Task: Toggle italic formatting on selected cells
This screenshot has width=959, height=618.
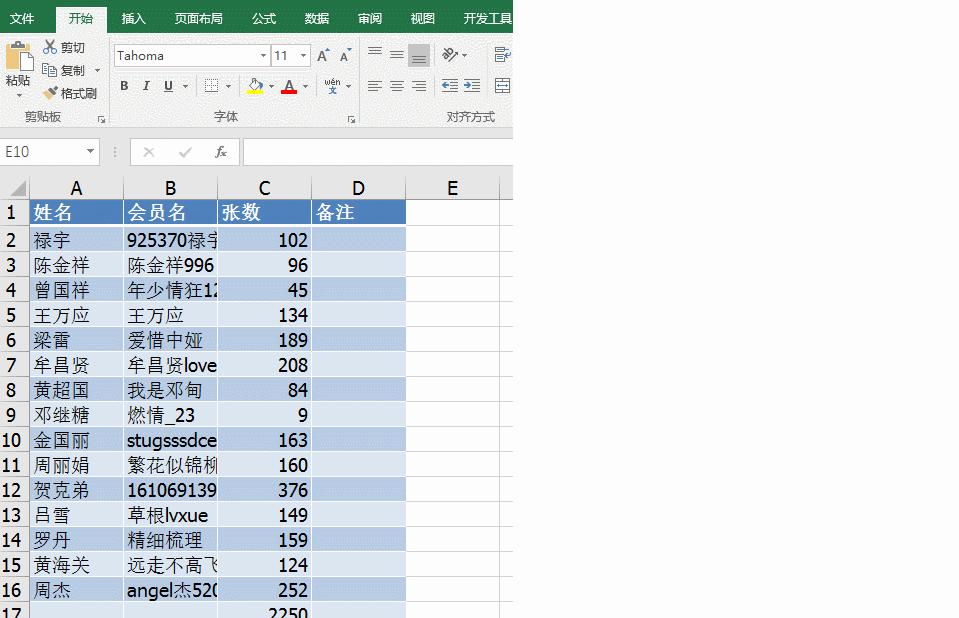Action: coord(145,85)
